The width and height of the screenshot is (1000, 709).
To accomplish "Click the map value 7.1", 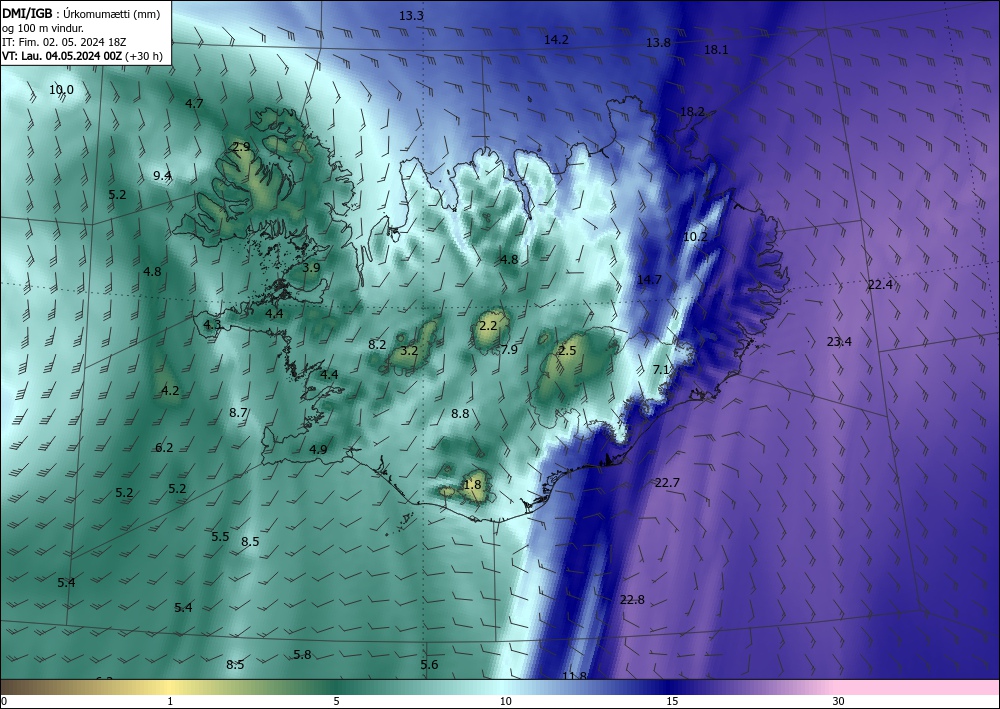I will (x=661, y=369).
